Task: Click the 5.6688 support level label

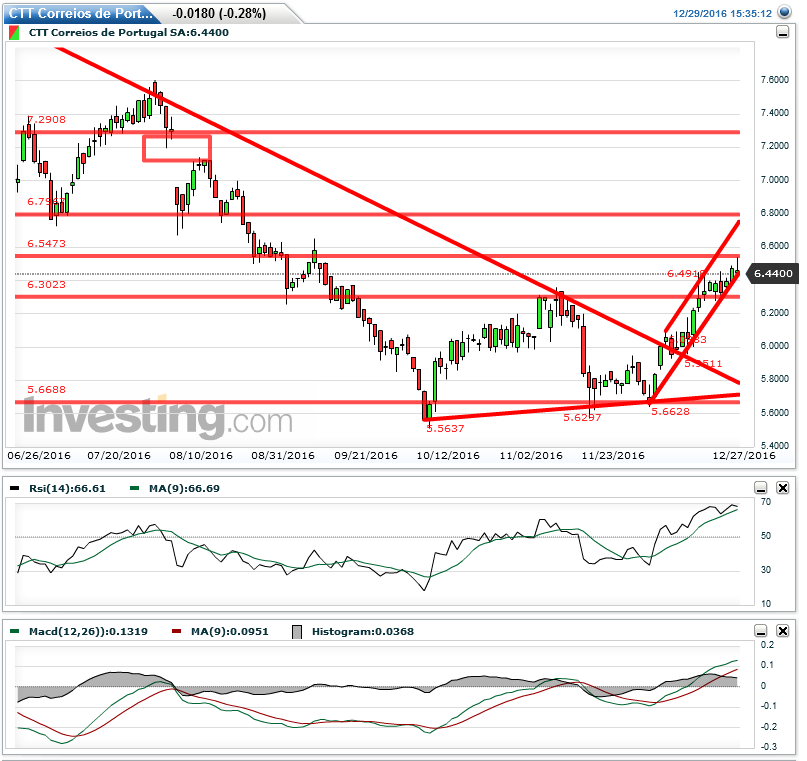Action: click(46, 390)
